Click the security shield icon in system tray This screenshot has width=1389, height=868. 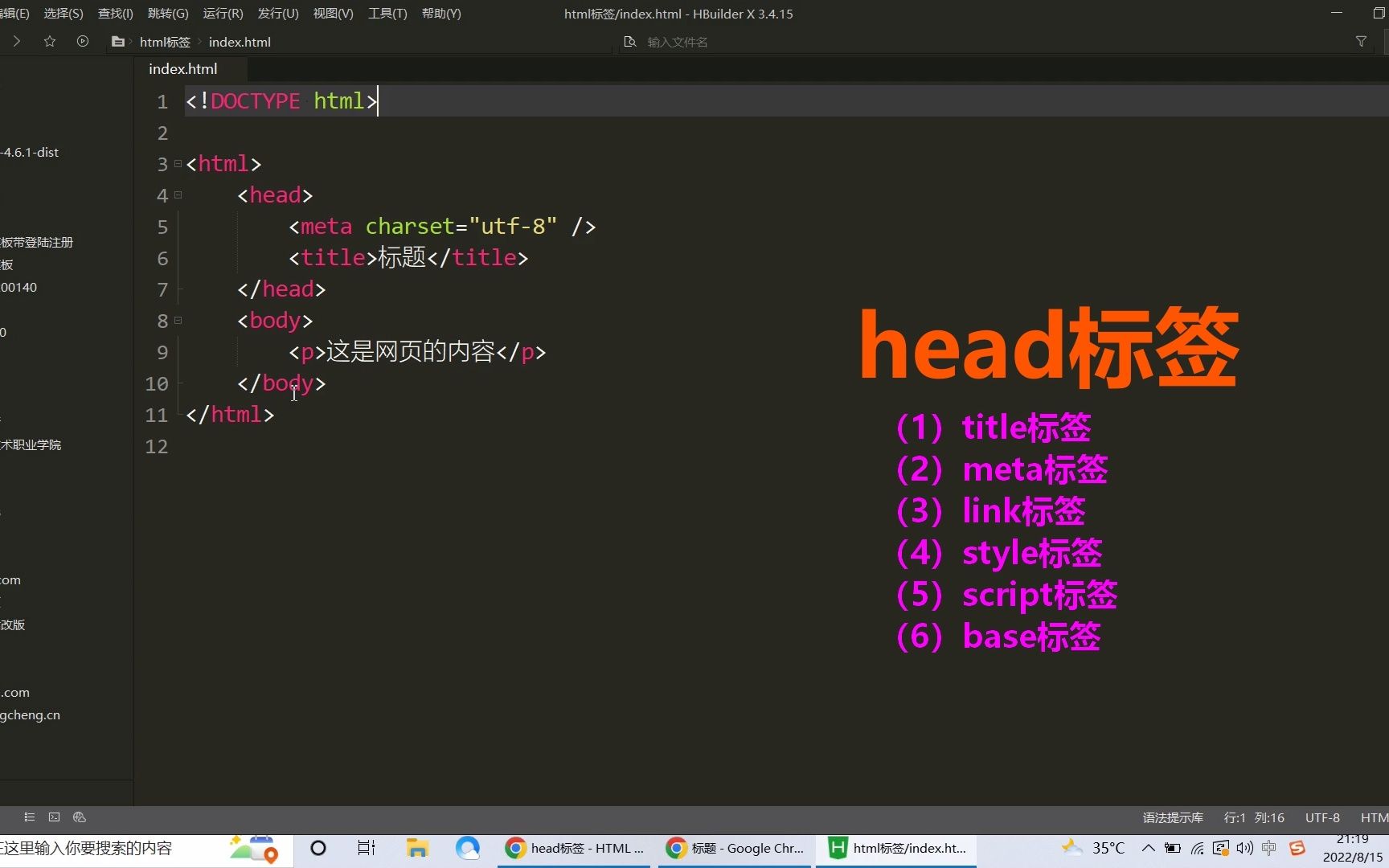click(x=1221, y=849)
